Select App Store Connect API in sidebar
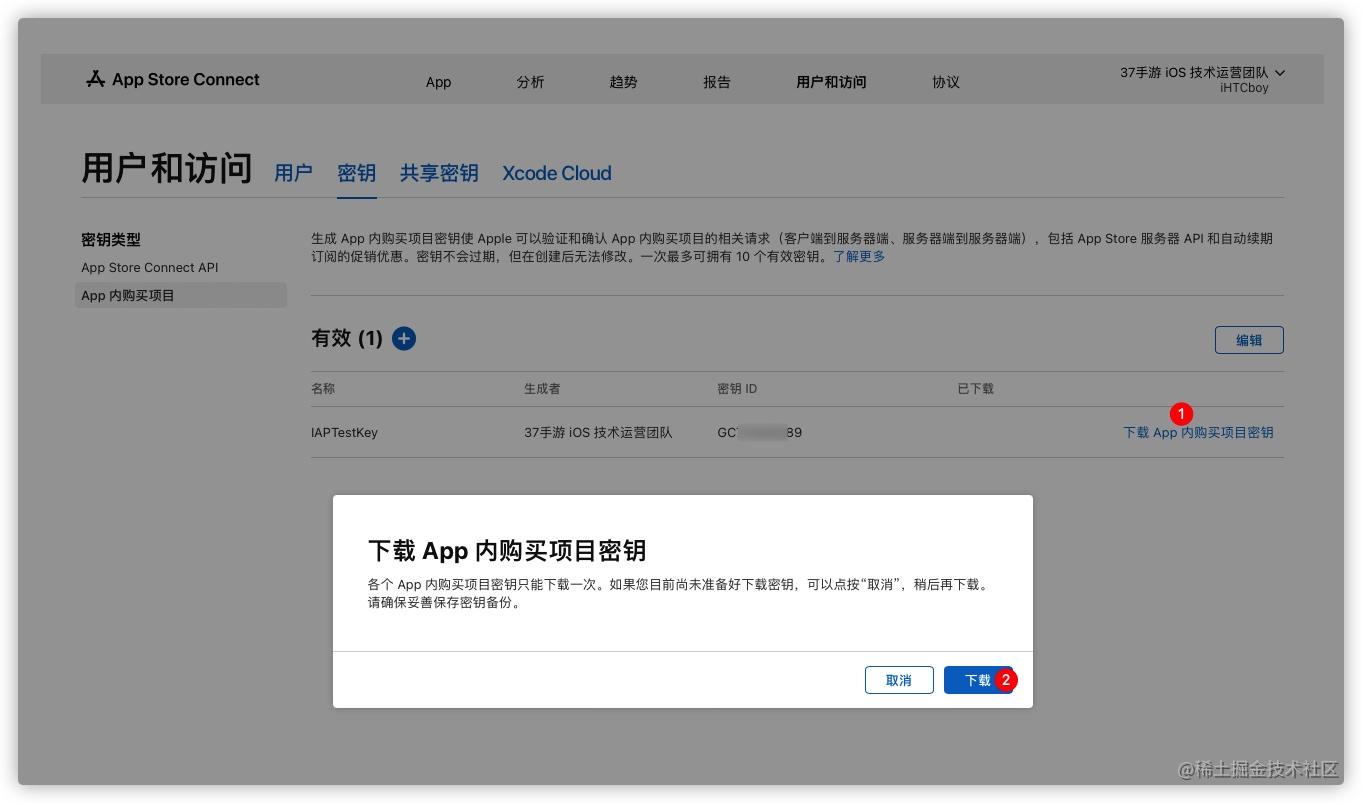 (x=150, y=267)
